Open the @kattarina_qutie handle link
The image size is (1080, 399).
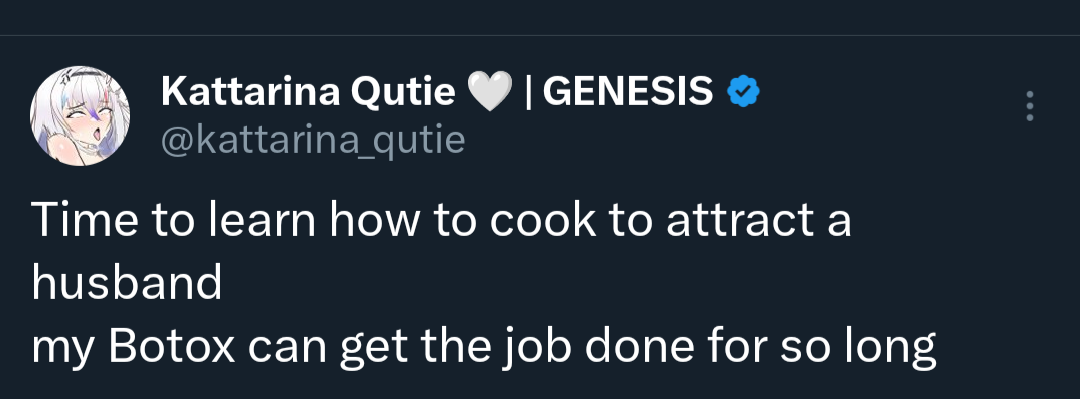313,141
